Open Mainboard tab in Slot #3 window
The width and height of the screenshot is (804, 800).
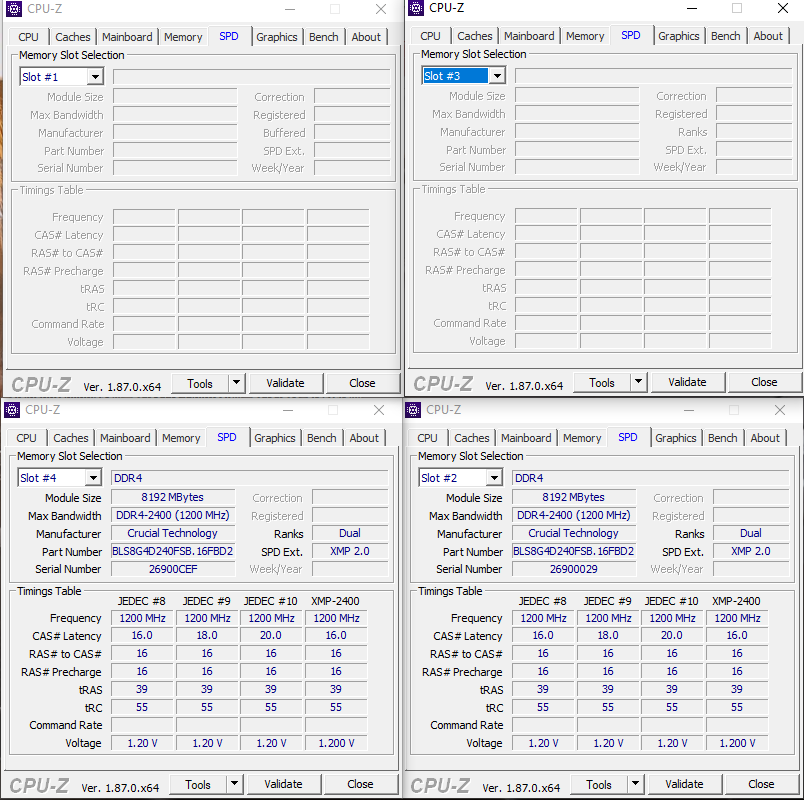[x=529, y=36]
